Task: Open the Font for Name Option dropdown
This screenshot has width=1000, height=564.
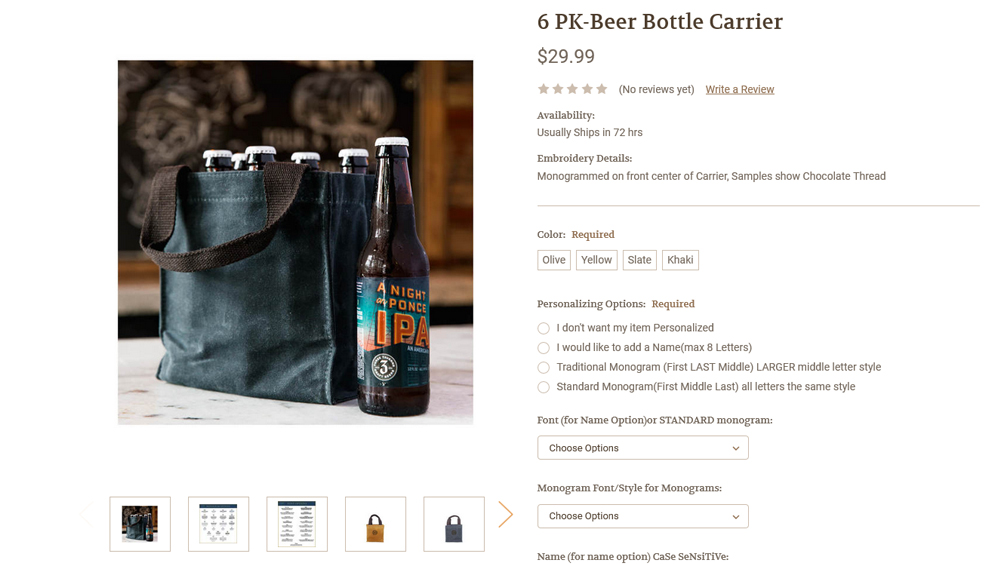Action: click(x=642, y=448)
